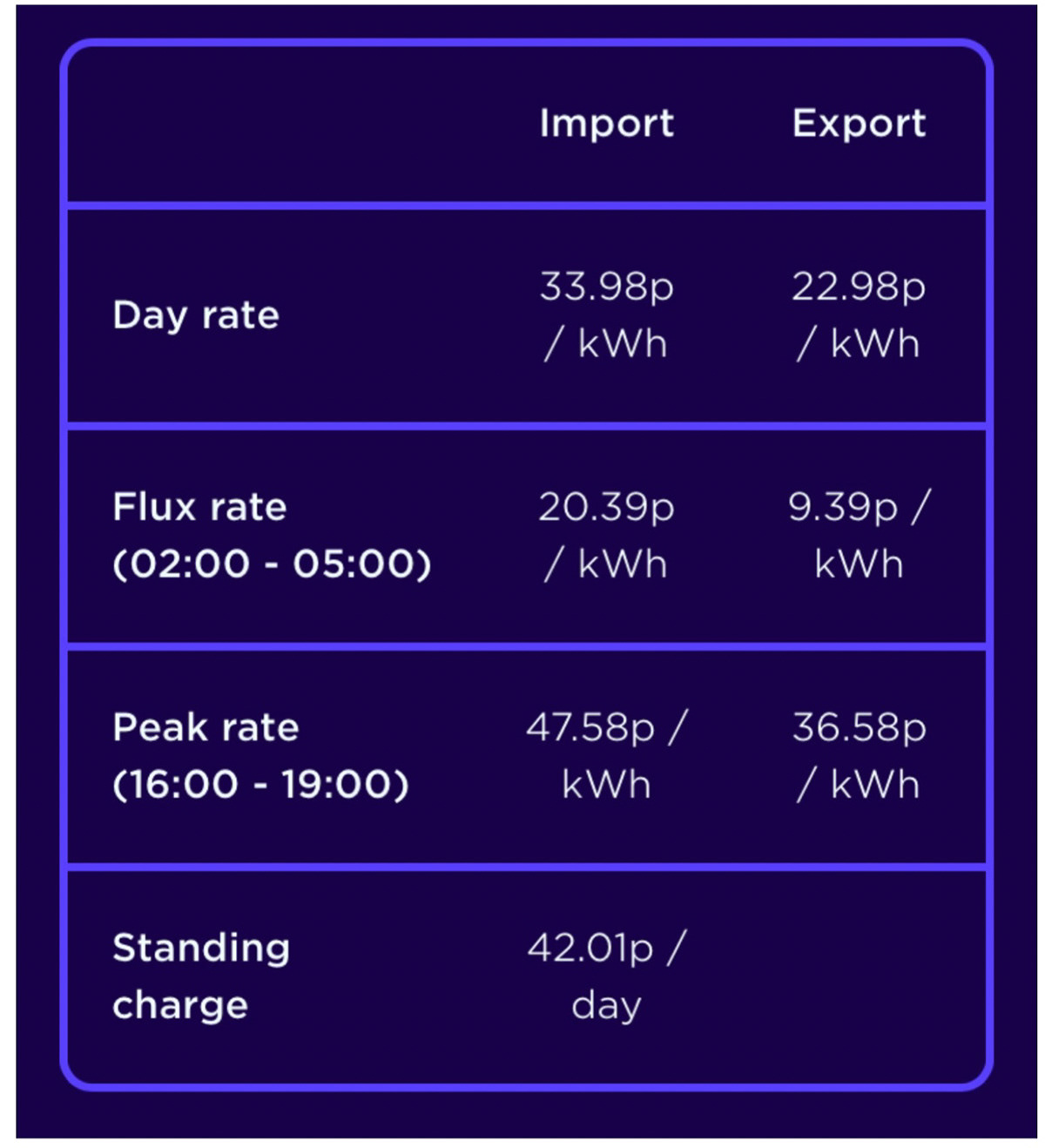Image resolution: width=1045 pixels, height=1148 pixels.
Task: Click the Day rate export value 22.98p
Action: pyautogui.click(x=859, y=287)
